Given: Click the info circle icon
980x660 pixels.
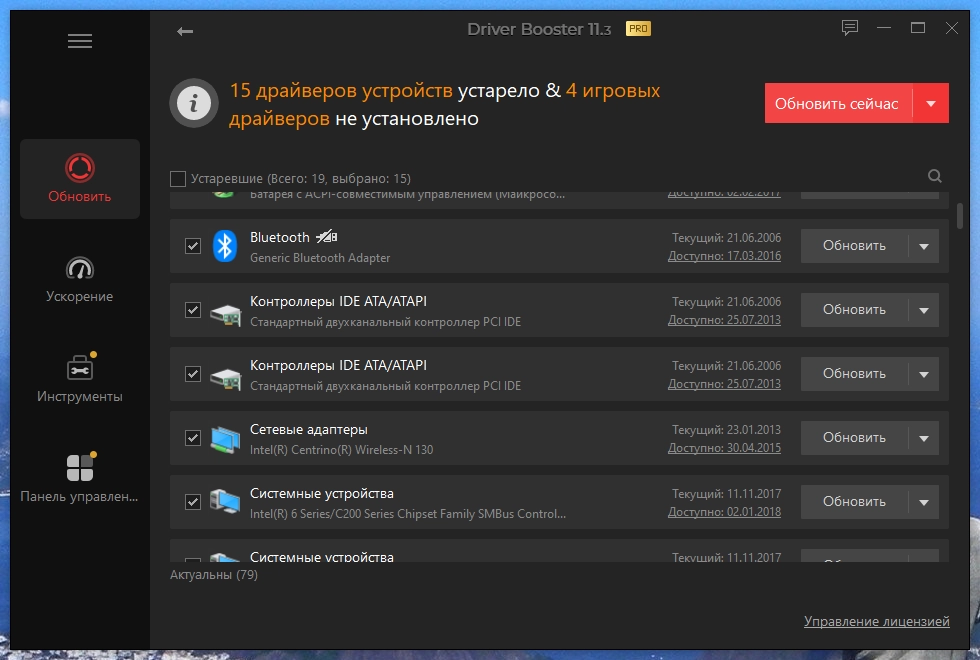Looking at the screenshot, I should pos(194,103).
